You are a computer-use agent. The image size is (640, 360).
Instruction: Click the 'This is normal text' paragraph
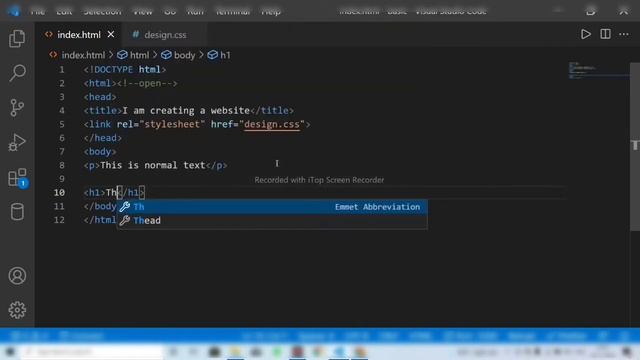(153, 165)
